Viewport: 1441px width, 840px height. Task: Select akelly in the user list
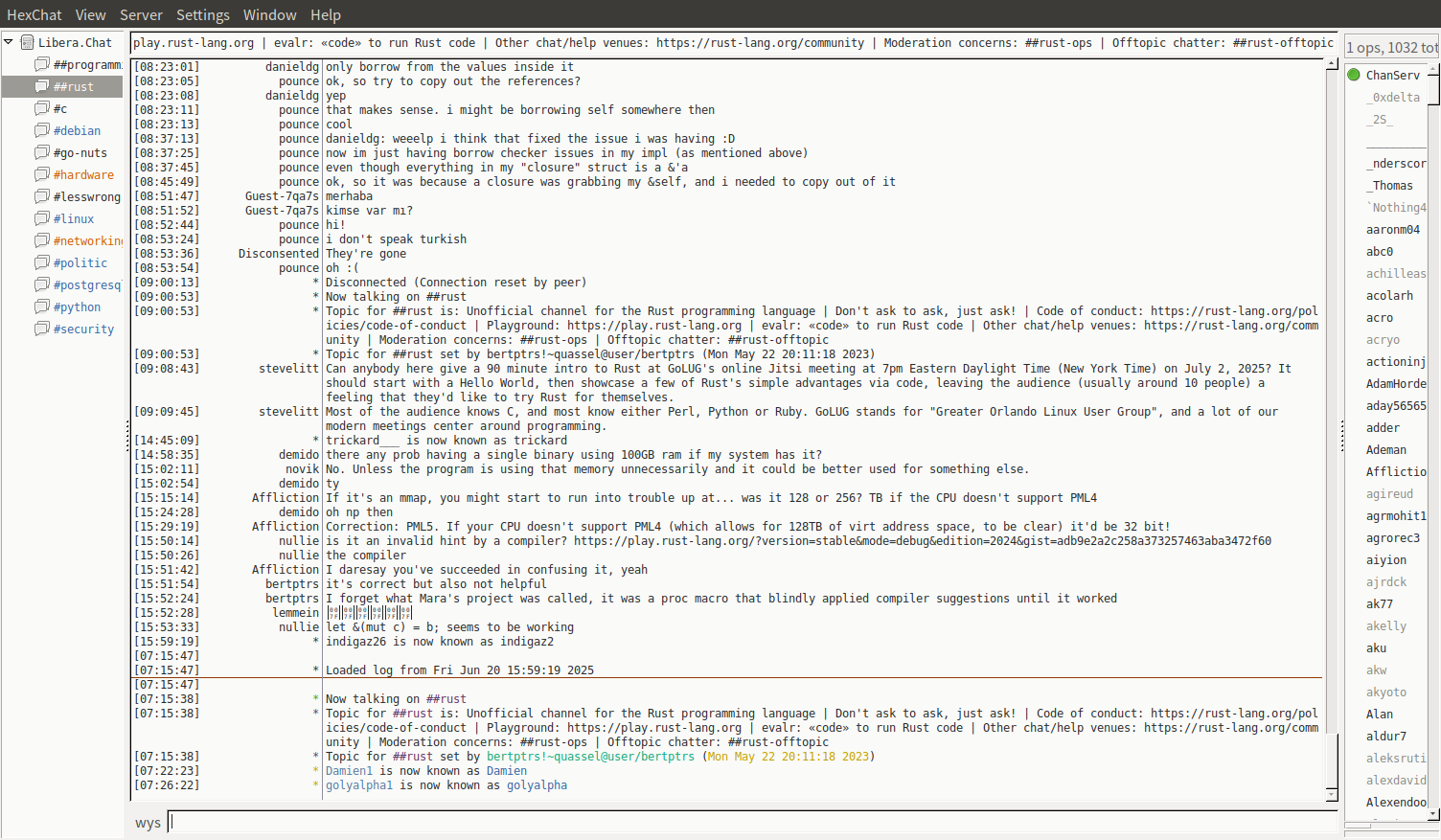pos(1386,625)
